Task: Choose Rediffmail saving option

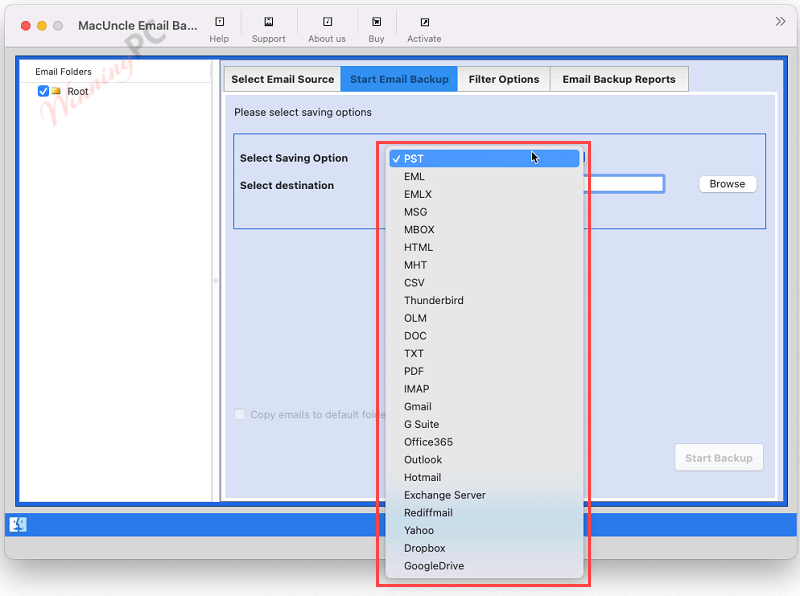Action: click(x=484, y=513)
